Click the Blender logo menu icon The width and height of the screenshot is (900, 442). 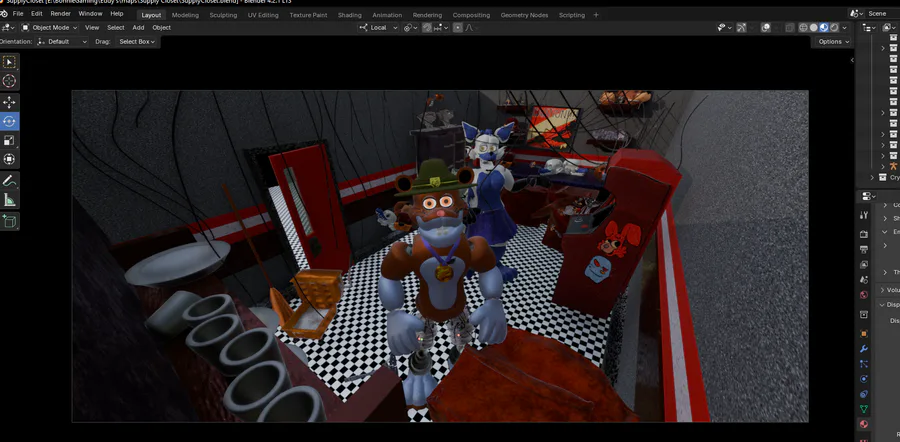[x=4, y=14]
